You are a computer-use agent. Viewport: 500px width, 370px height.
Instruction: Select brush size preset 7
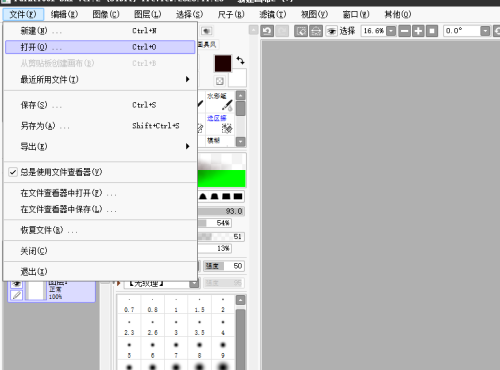[x=176, y=350]
